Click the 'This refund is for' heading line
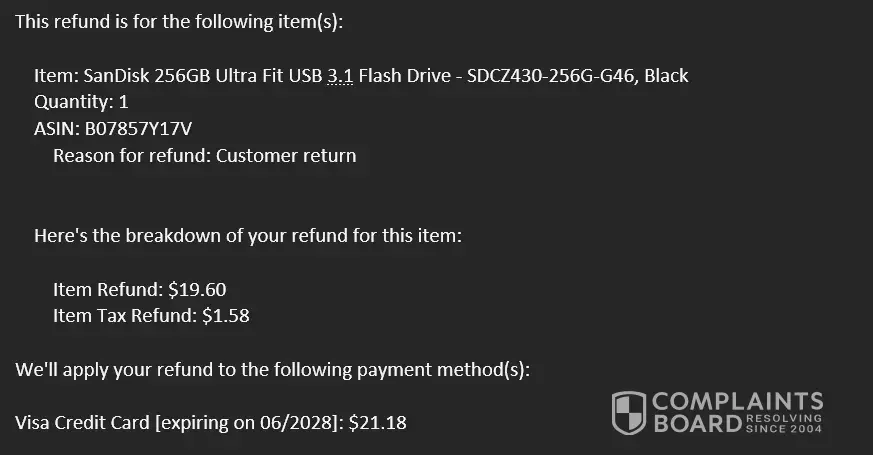873x455 pixels. 179,21
